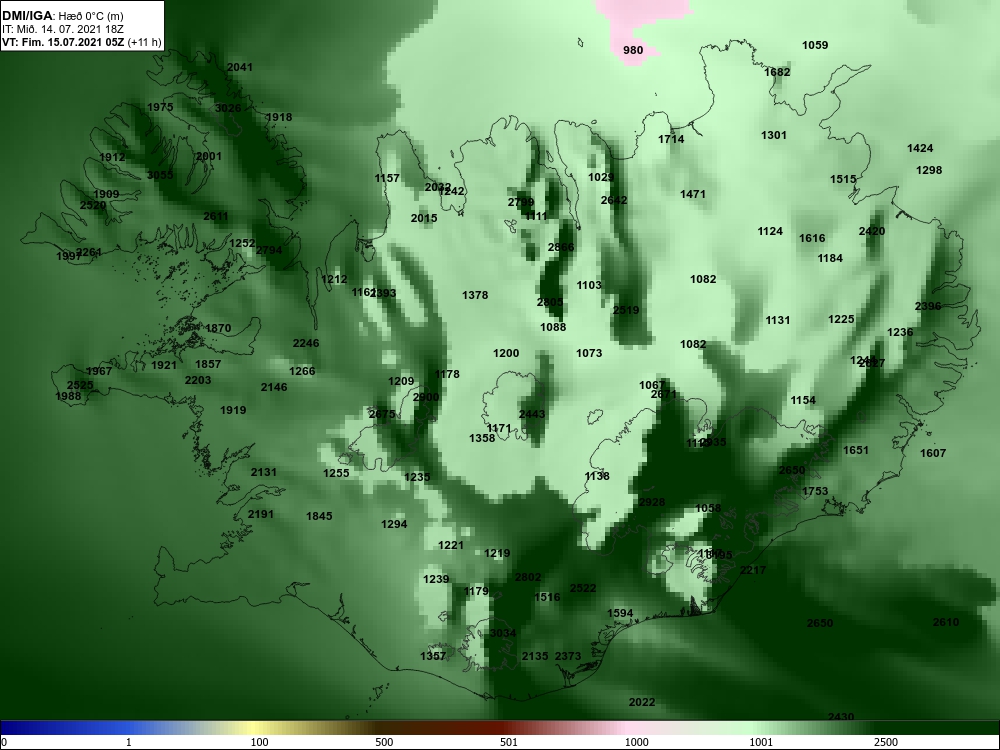This screenshot has width=1000, height=750.
Task: Select the 2396 value label
Action: [x=928, y=307]
